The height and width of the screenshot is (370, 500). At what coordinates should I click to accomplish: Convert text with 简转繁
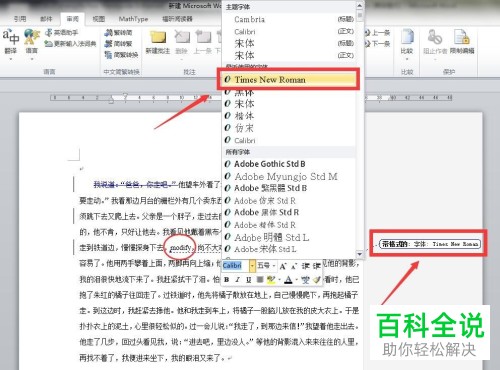point(118,44)
